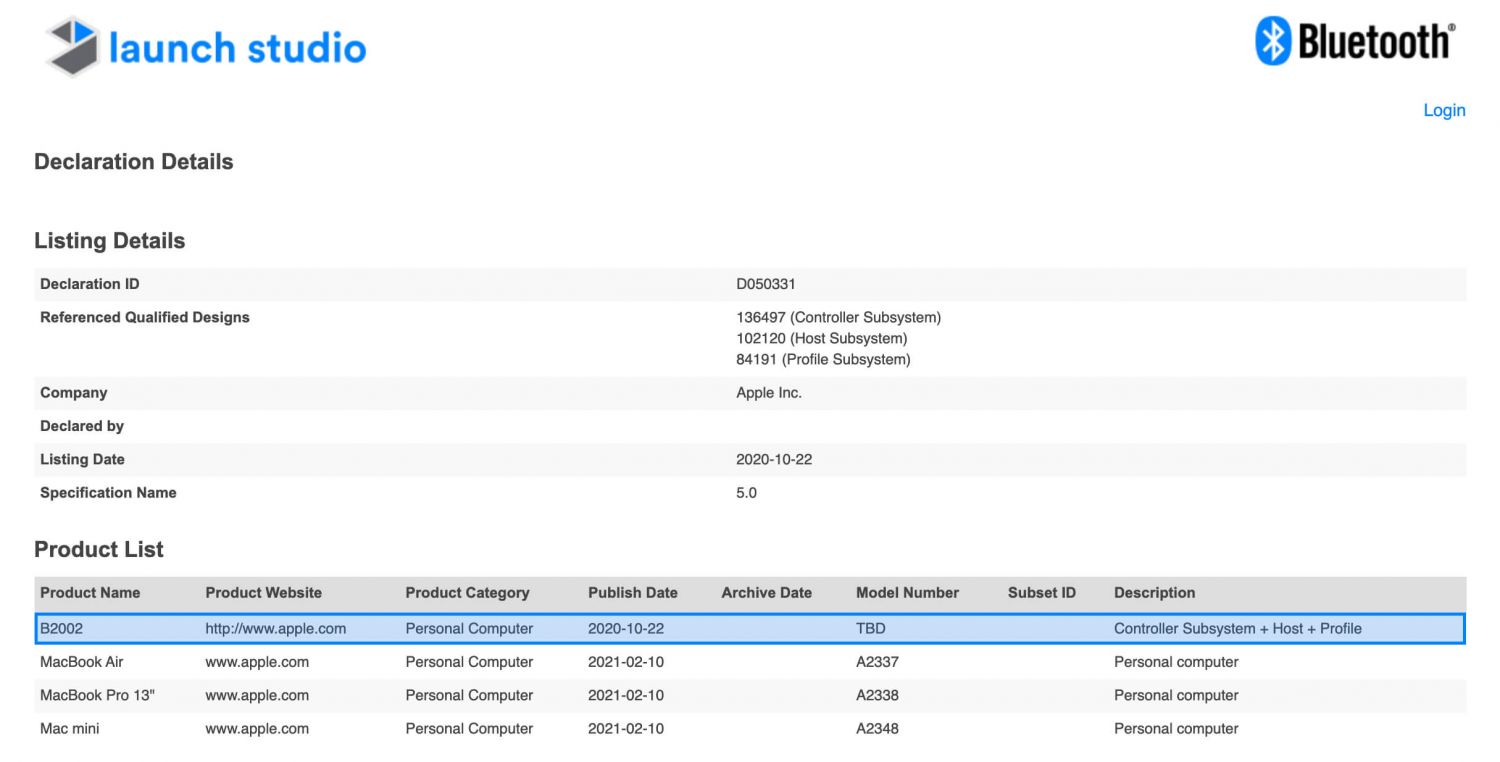The height and width of the screenshot is (762, 1500).
Task: Click the Archive Date column header
Action: click(x=766, y=593)
